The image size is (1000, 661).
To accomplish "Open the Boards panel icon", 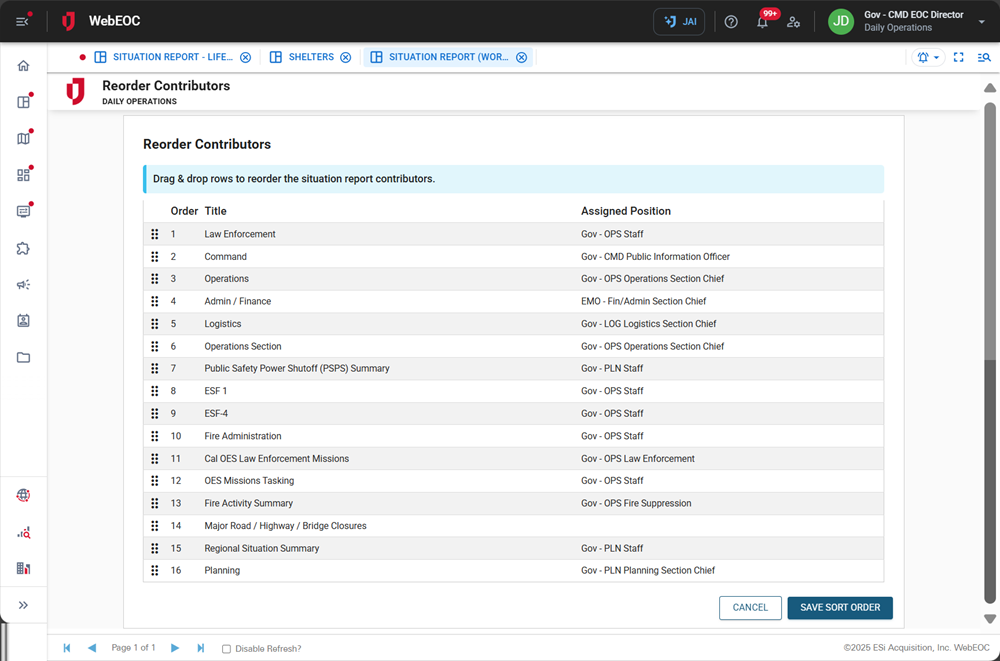I will pos(23,101).
